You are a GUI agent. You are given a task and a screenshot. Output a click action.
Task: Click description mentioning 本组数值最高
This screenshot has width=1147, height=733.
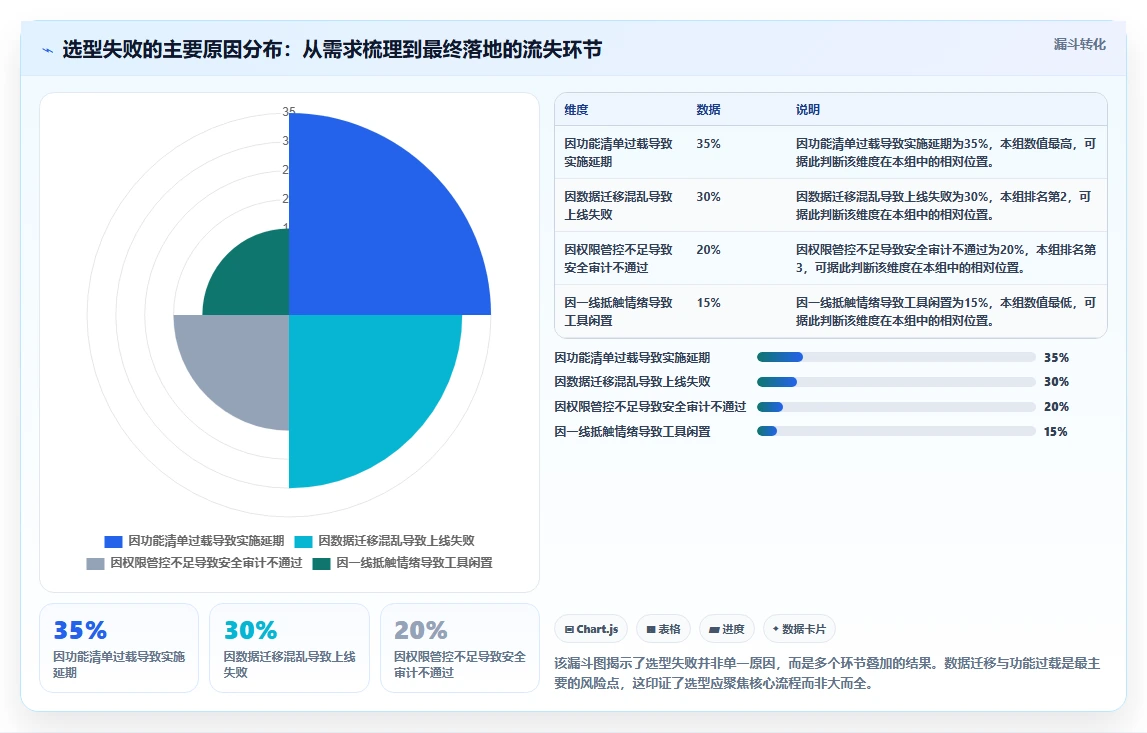pyautogui.click(x=946, y=152)
